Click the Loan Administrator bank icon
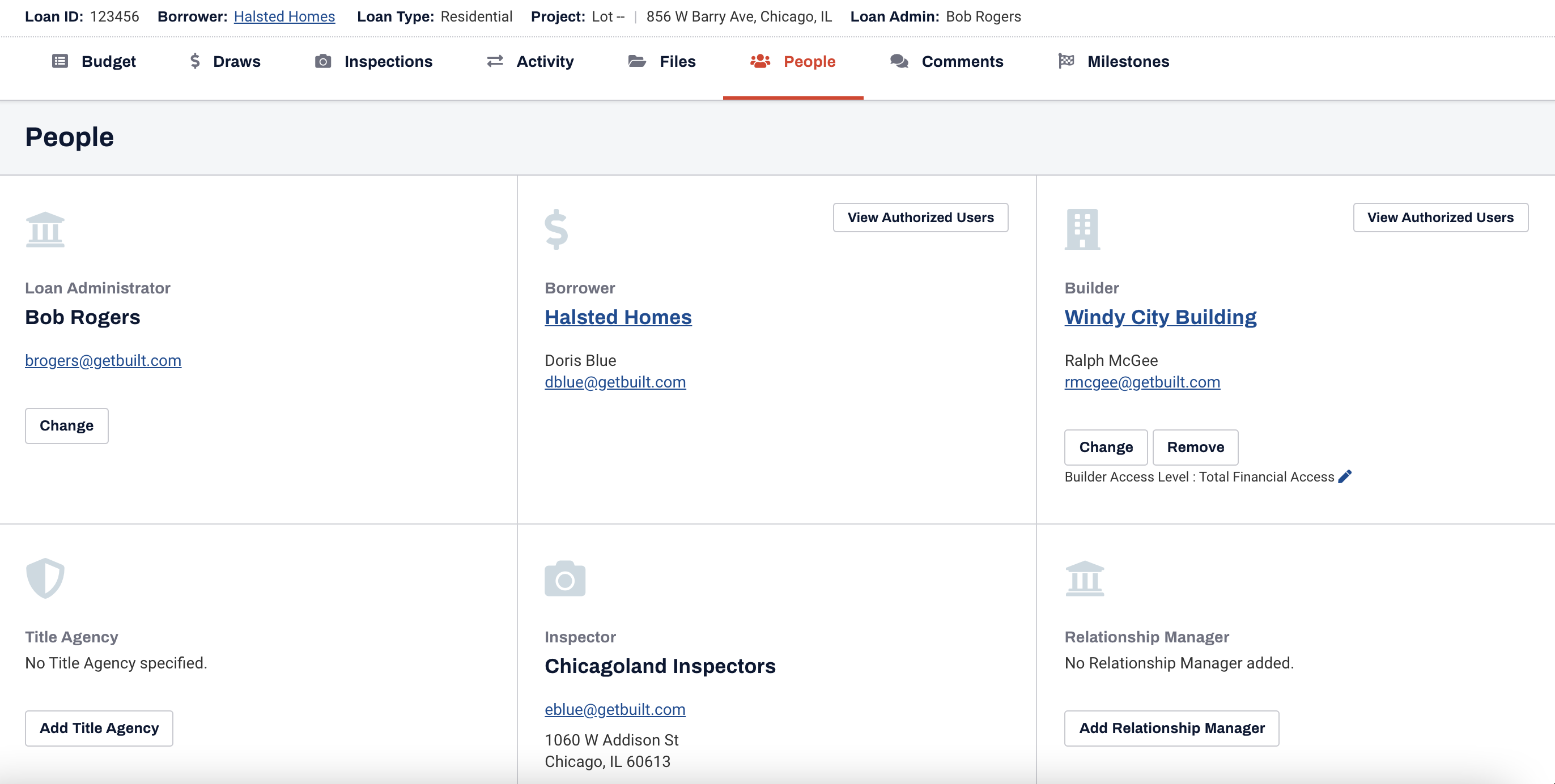Image resolution: width=1555 pixels, height=784 pixels. [x=45, y=229]
